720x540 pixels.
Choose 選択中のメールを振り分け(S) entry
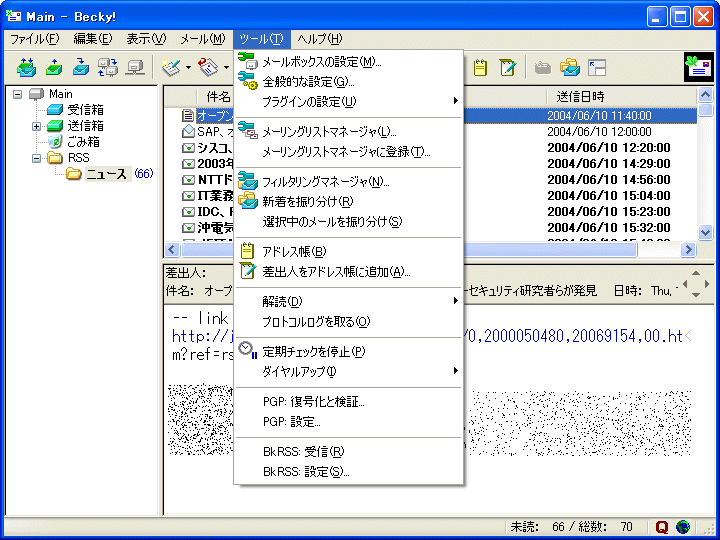coord(349,222)
